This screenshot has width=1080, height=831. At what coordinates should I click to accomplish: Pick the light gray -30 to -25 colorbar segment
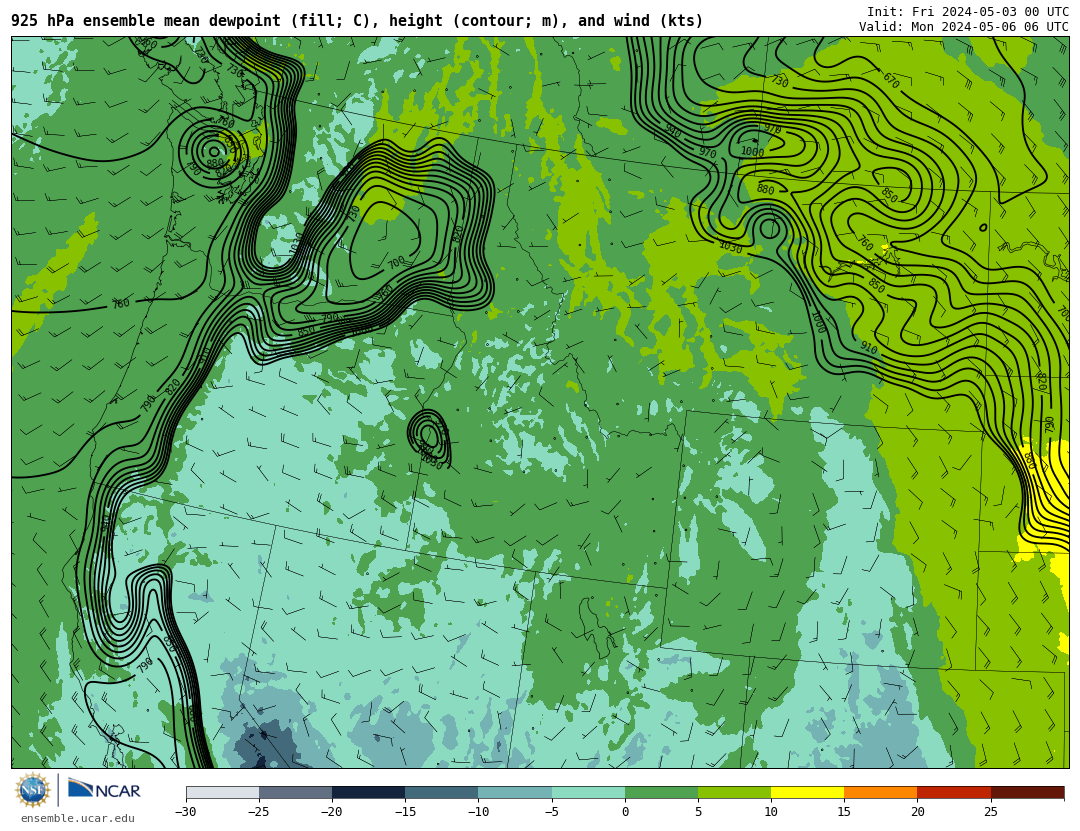(x=222, y=792)
